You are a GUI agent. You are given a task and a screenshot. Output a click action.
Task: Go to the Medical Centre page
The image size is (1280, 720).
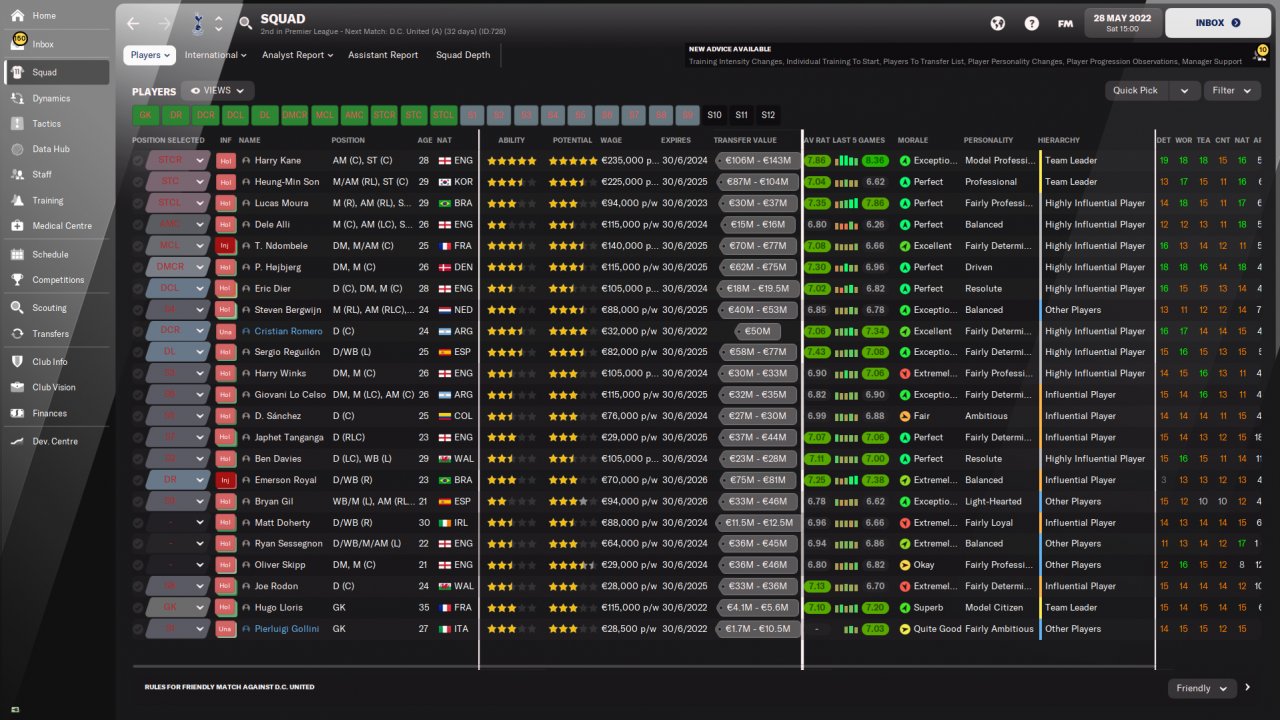pos(61,226)
